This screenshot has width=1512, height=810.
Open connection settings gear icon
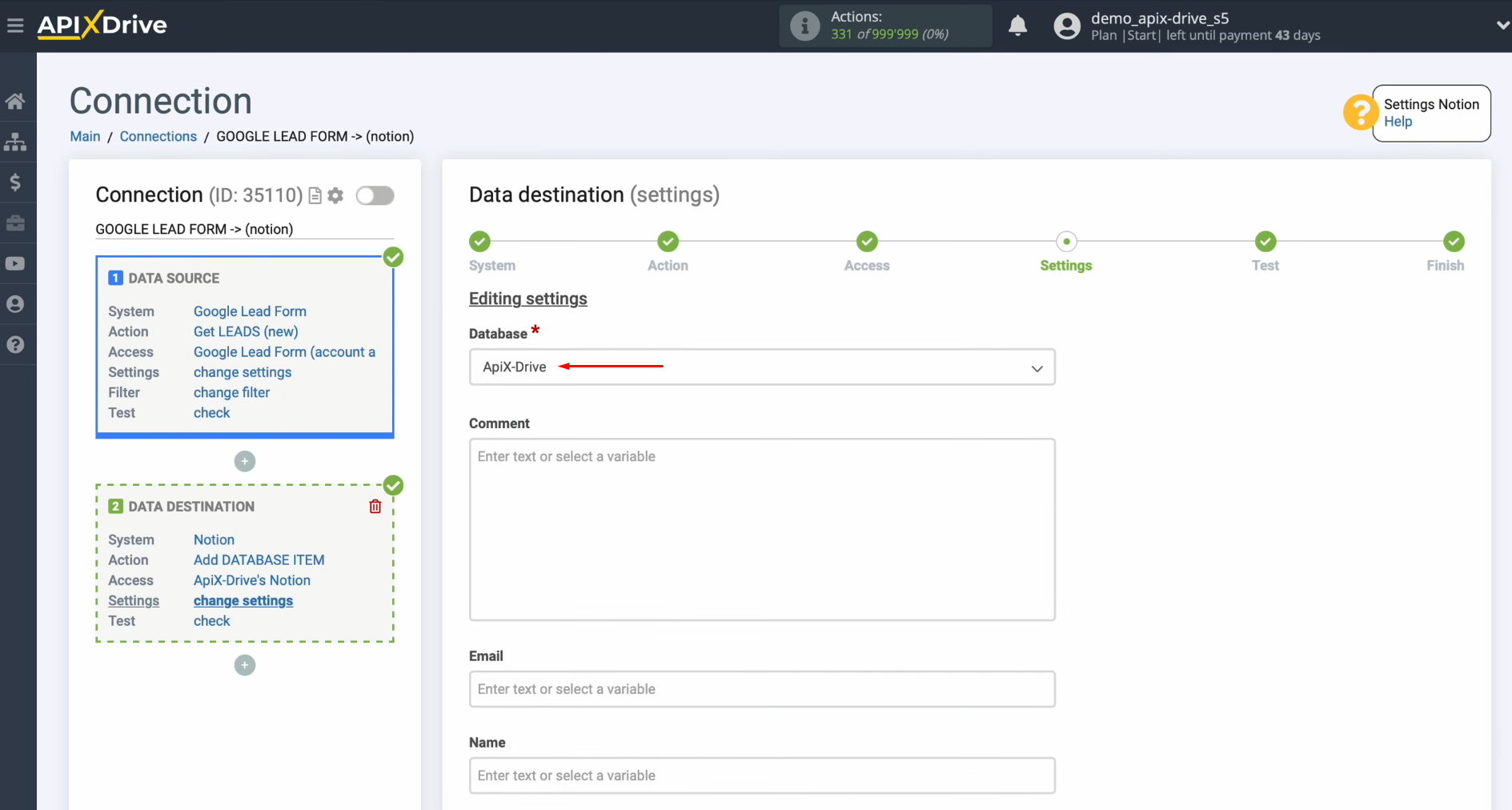pyautogui.click(x=335, y=195)
